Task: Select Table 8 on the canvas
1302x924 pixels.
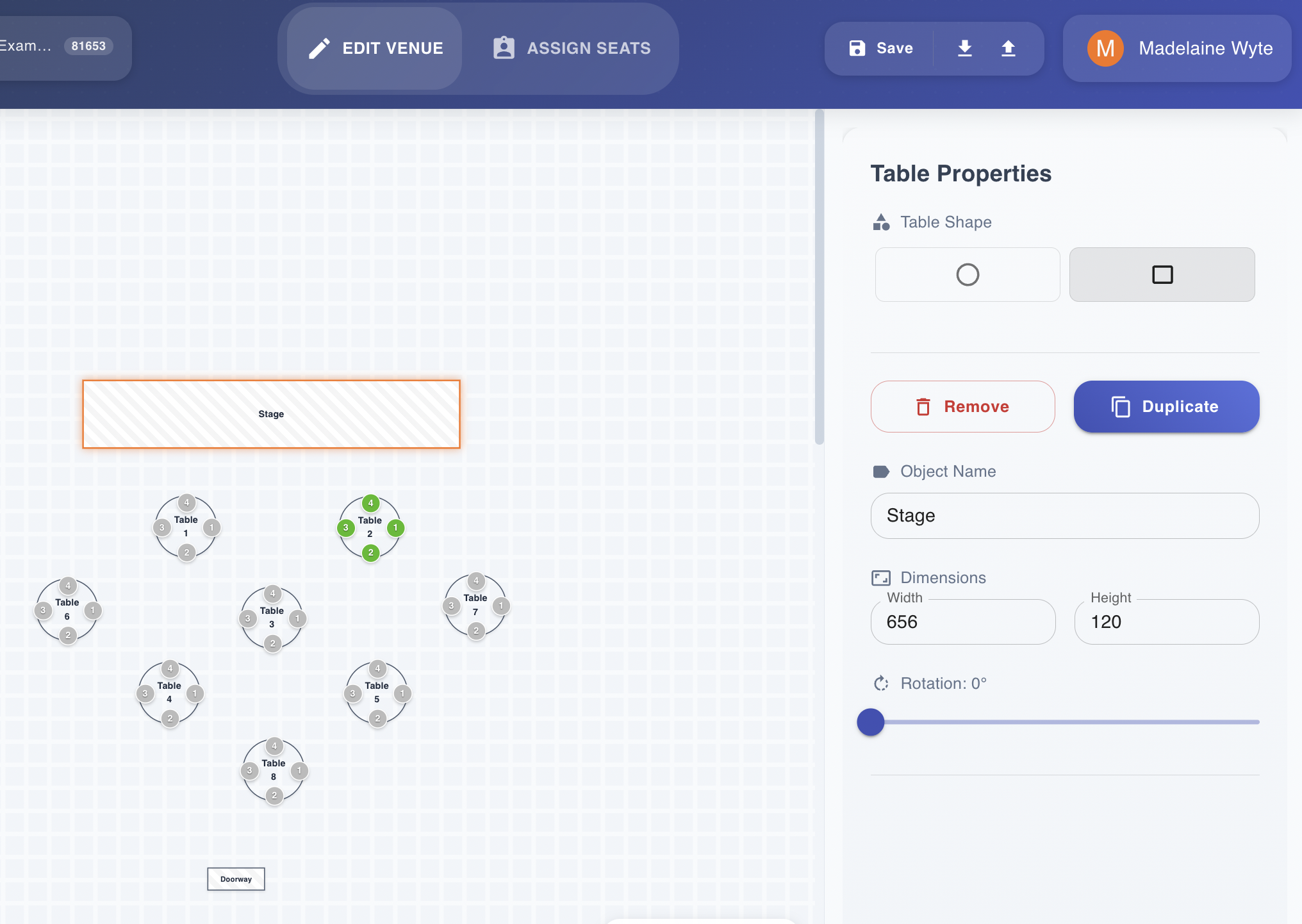Action: click(274, 770)
